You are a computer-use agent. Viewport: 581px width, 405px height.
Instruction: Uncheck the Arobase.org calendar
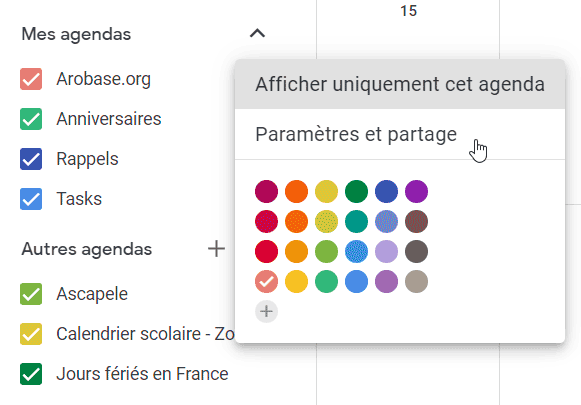coord(31,79)
